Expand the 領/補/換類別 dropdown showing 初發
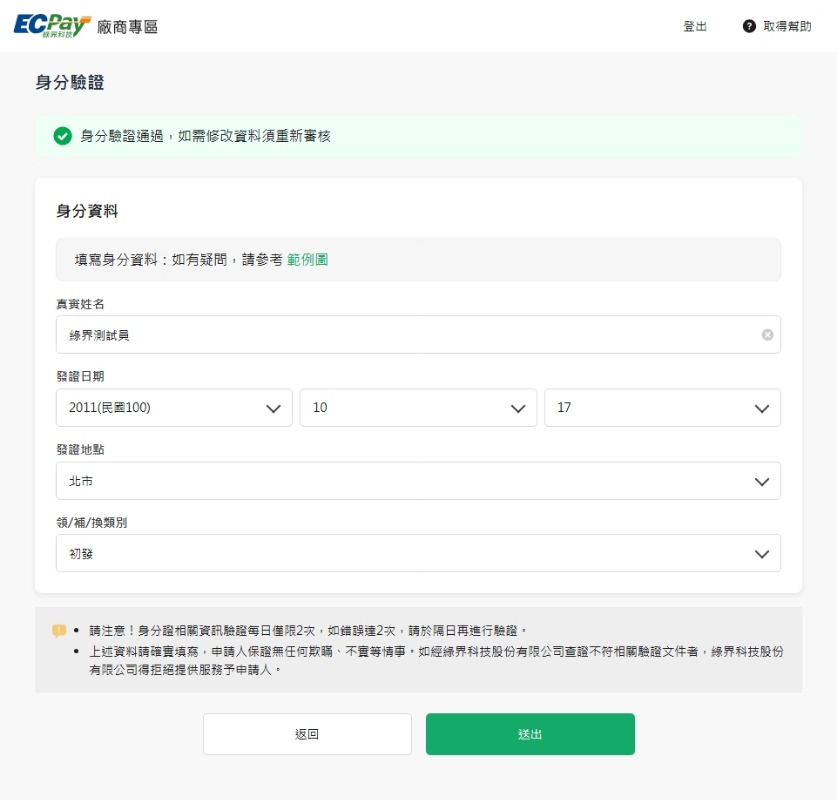The height and width of the screenshot is (800, 837). point(400,553)
